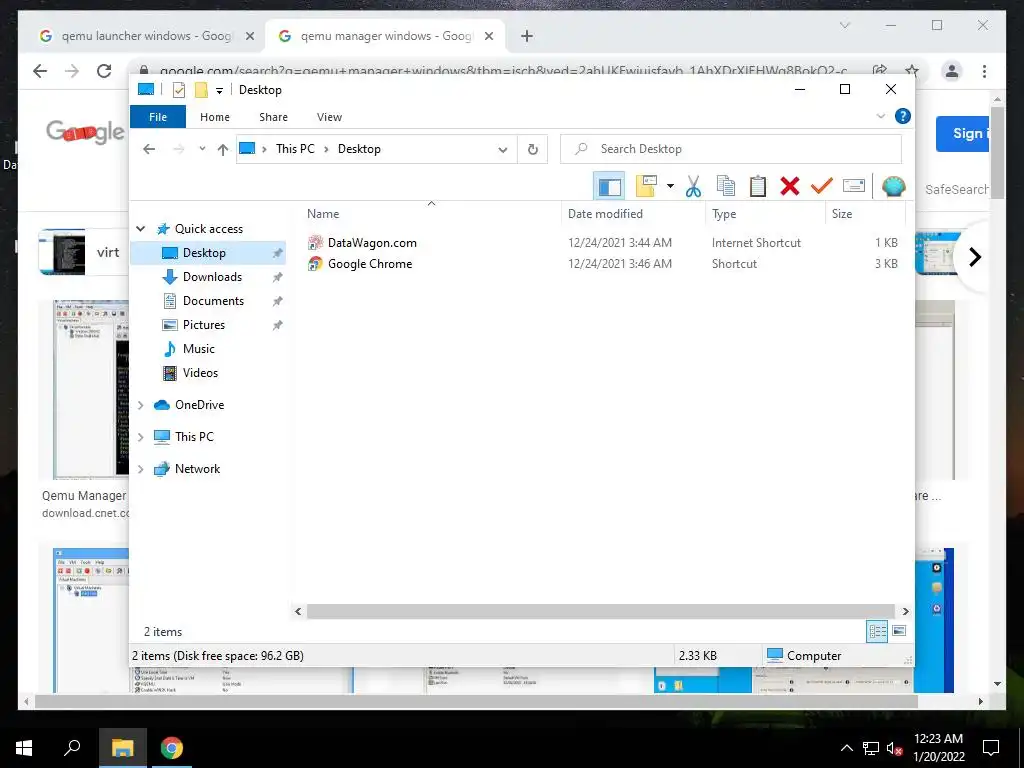Open the View ribbon tab

329,117
